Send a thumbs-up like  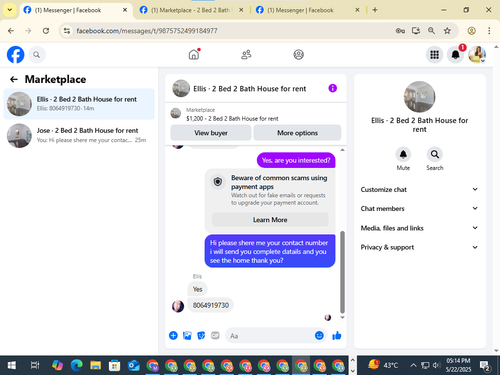click(x=337, y=335)
